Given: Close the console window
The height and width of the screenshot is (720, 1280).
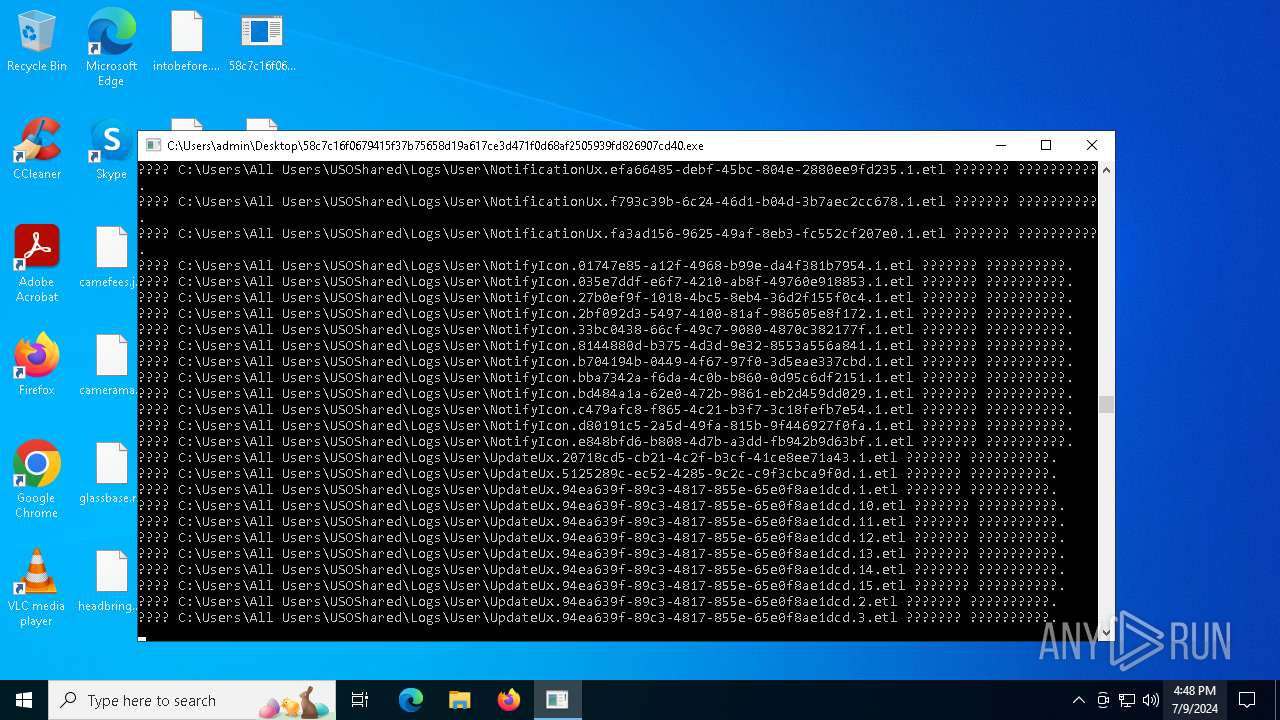Looking at the screenshot, I should [x=1092, y=145].
